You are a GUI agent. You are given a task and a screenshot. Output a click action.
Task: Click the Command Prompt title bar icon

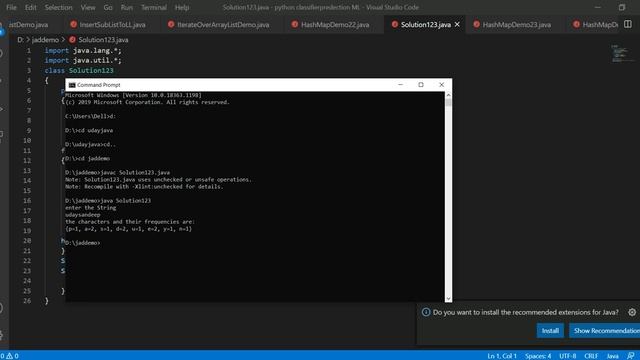(x=72, y=85)
